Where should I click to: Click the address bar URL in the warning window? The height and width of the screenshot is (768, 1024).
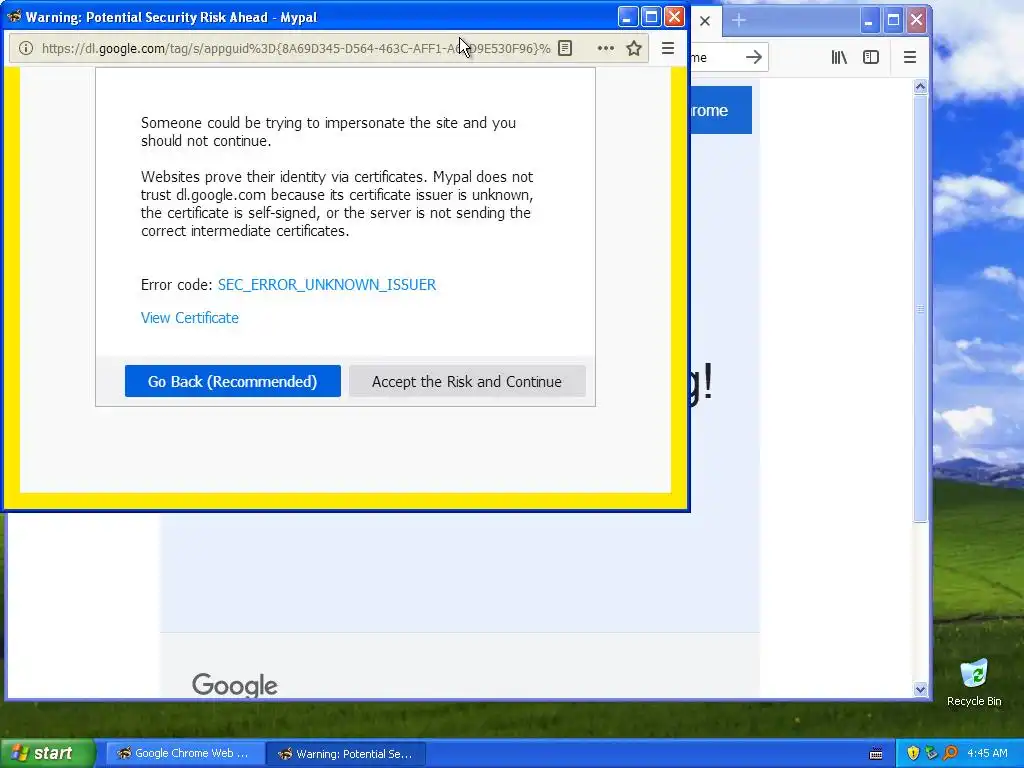(296, 48)
